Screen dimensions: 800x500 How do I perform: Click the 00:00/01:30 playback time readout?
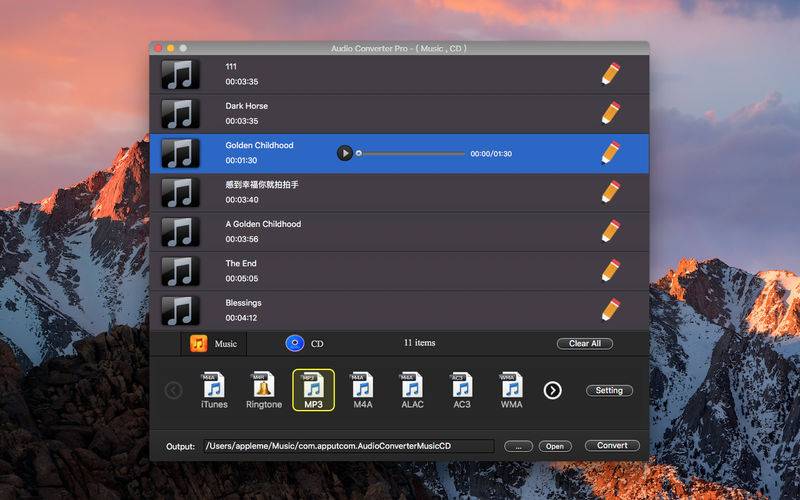point(491,154)
